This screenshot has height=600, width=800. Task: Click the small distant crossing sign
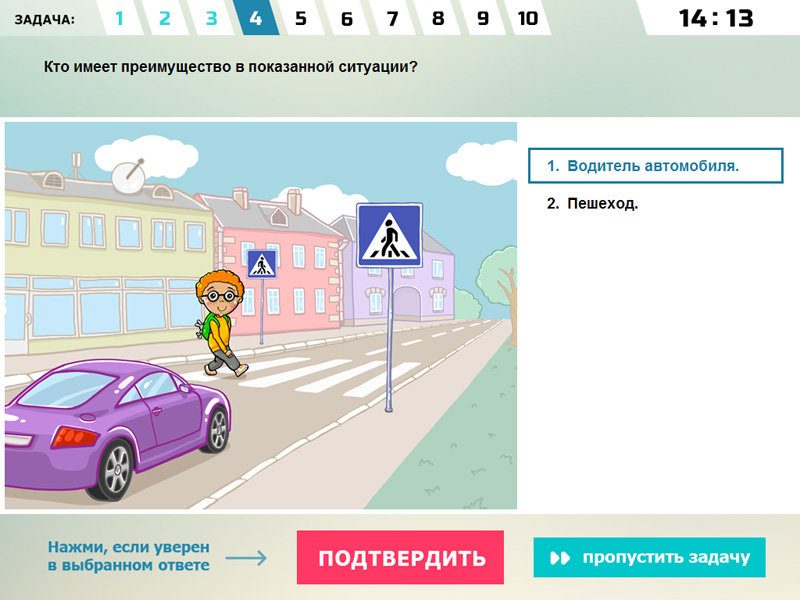tap(262, 264)
